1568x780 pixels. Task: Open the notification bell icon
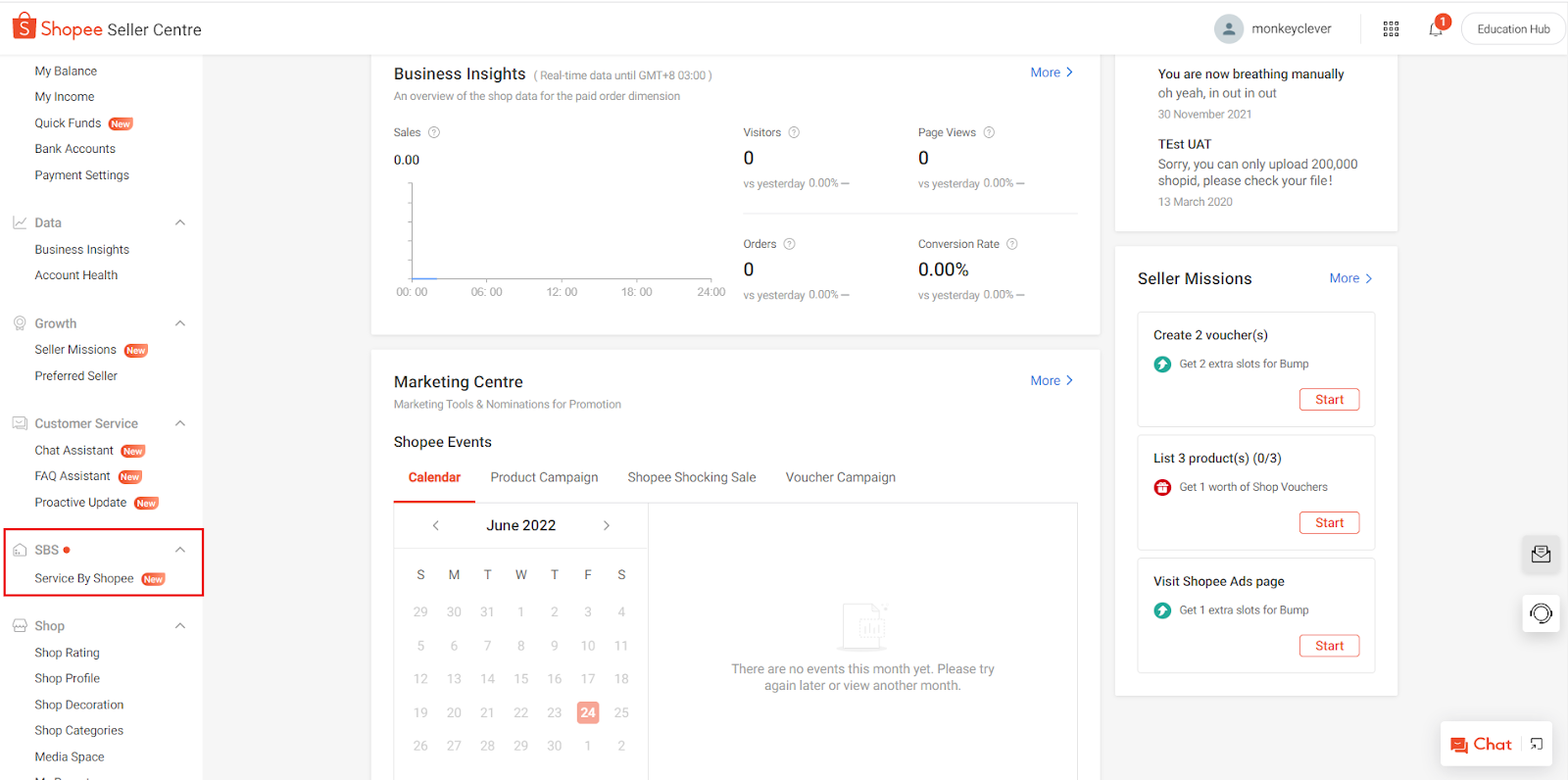pyautogui.click(x=1435, y=29)
